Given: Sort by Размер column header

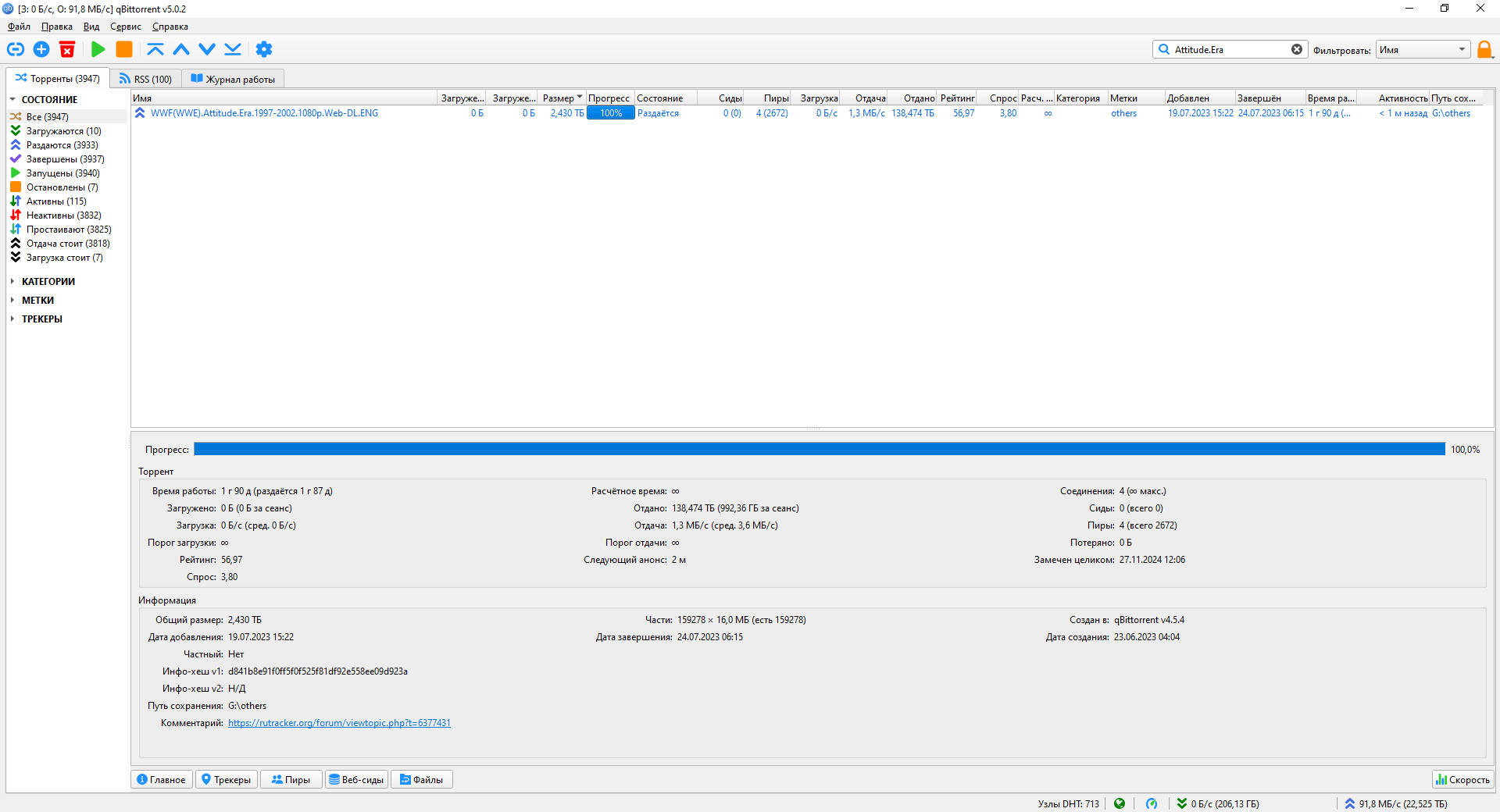Looking at the screenshot, I should [x=562, y=98].
